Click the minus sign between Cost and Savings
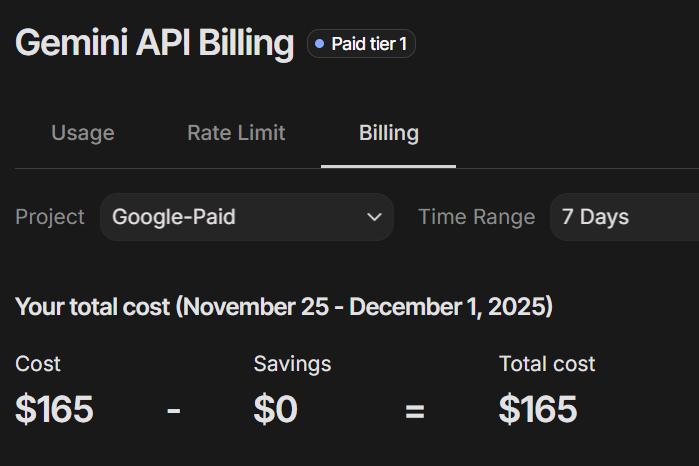Image resolution: width=699 pixels, height=466 pixels. pyautogui.click(x=173, y=410)
